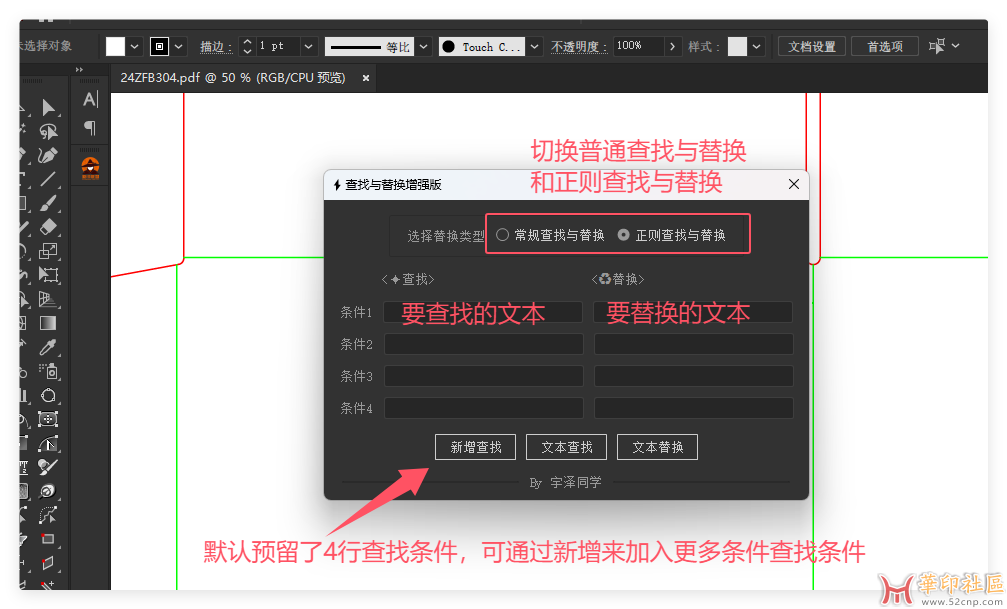Click the white fill color swatch

(x=116, y=46)
